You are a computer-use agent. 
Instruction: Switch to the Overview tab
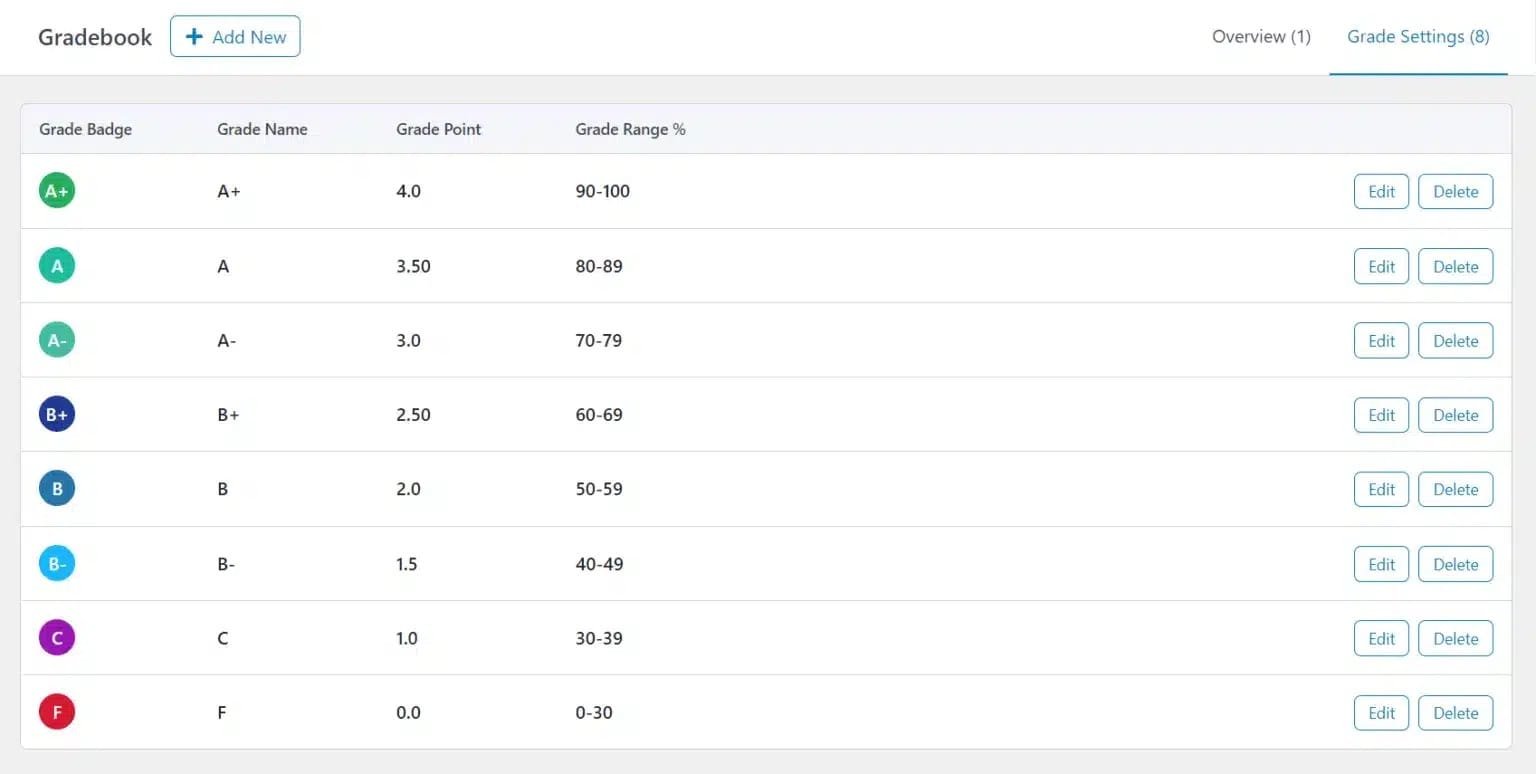tap(1261, 37)
